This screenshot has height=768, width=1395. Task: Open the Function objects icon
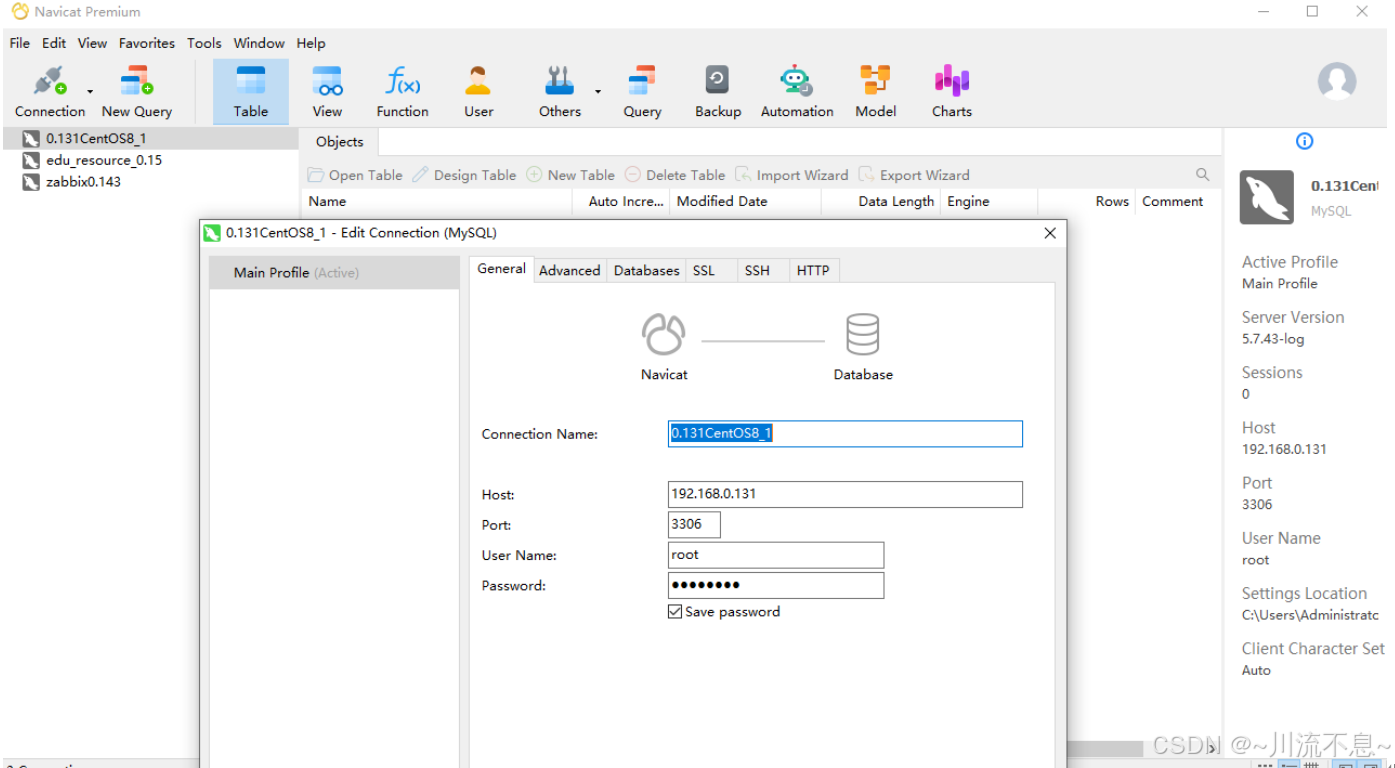coord(402,81)
